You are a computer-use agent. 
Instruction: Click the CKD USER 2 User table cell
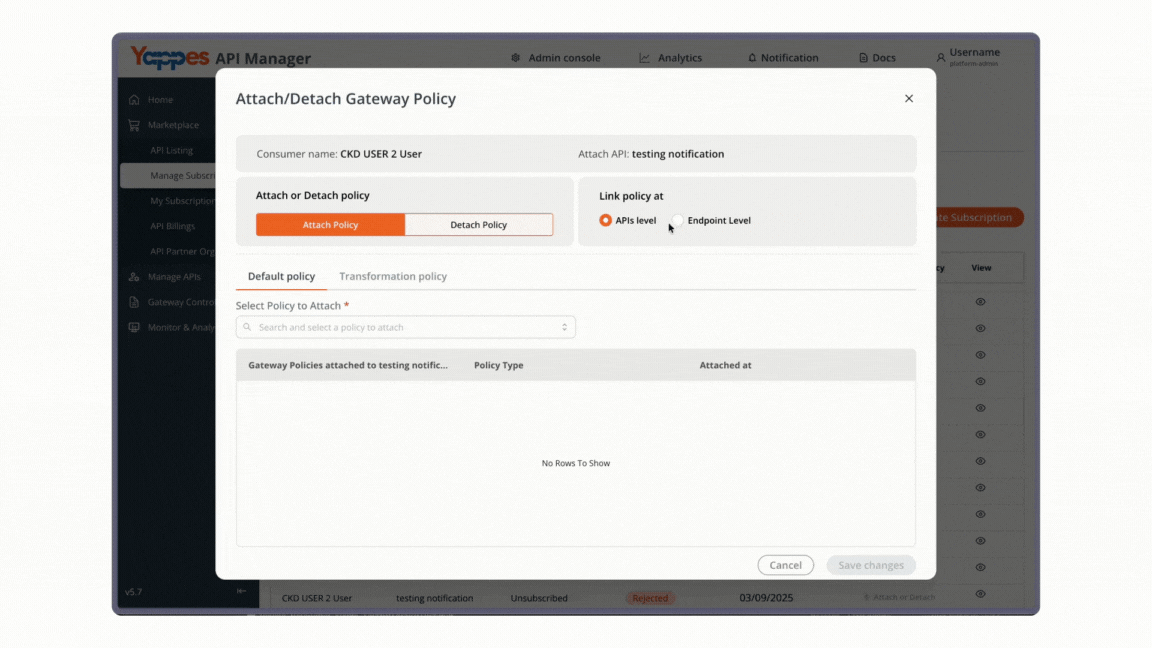point(317,598)
